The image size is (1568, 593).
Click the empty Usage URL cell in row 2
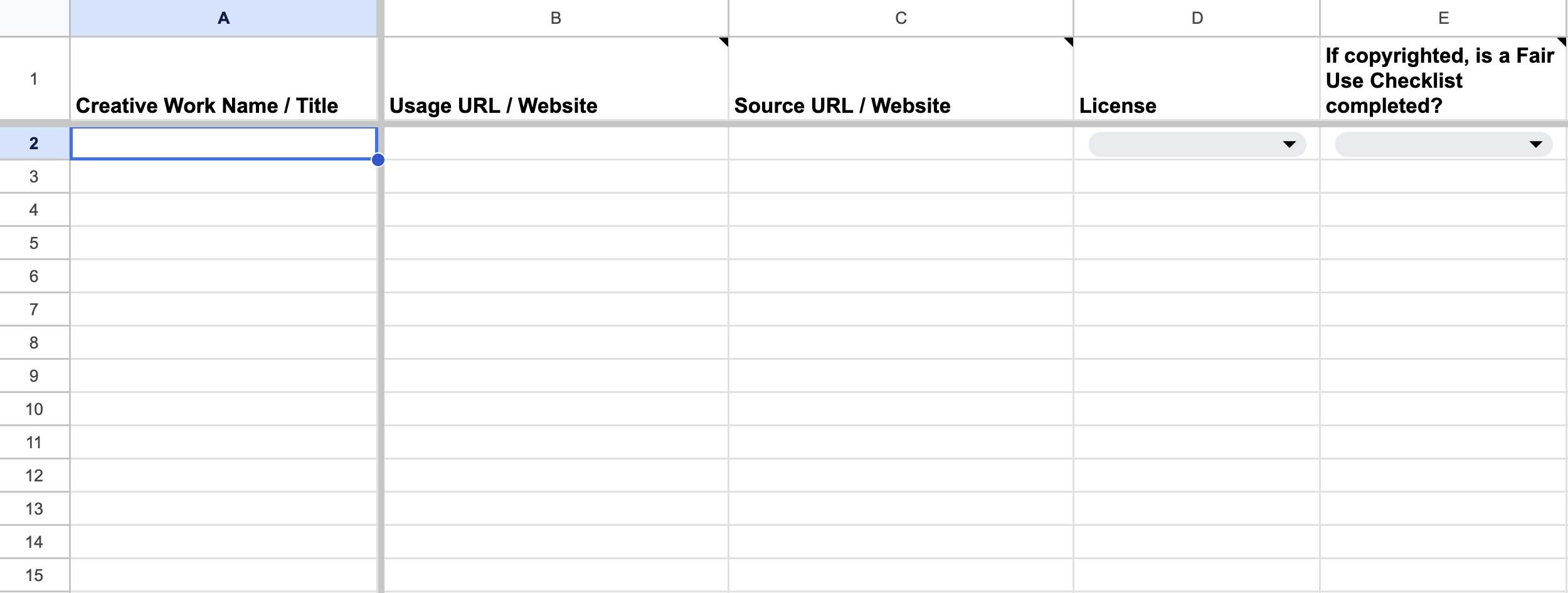(x=556, y=144)
